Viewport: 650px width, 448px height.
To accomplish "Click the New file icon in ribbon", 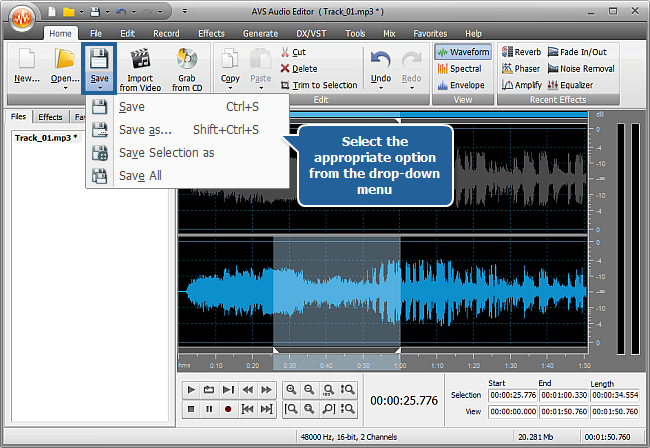I will tap(27, 59).
